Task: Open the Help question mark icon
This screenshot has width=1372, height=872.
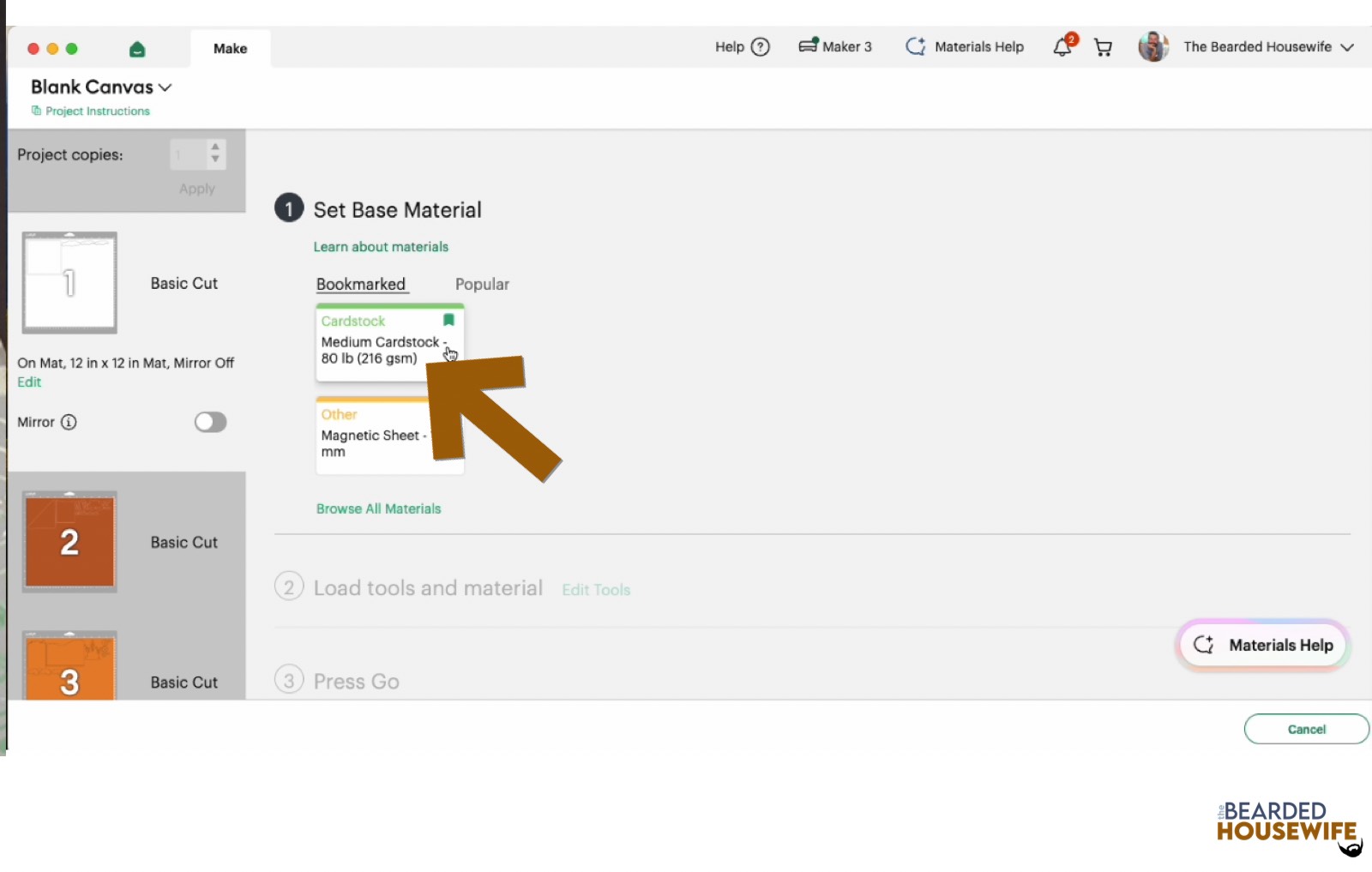Action: [761, 47]
